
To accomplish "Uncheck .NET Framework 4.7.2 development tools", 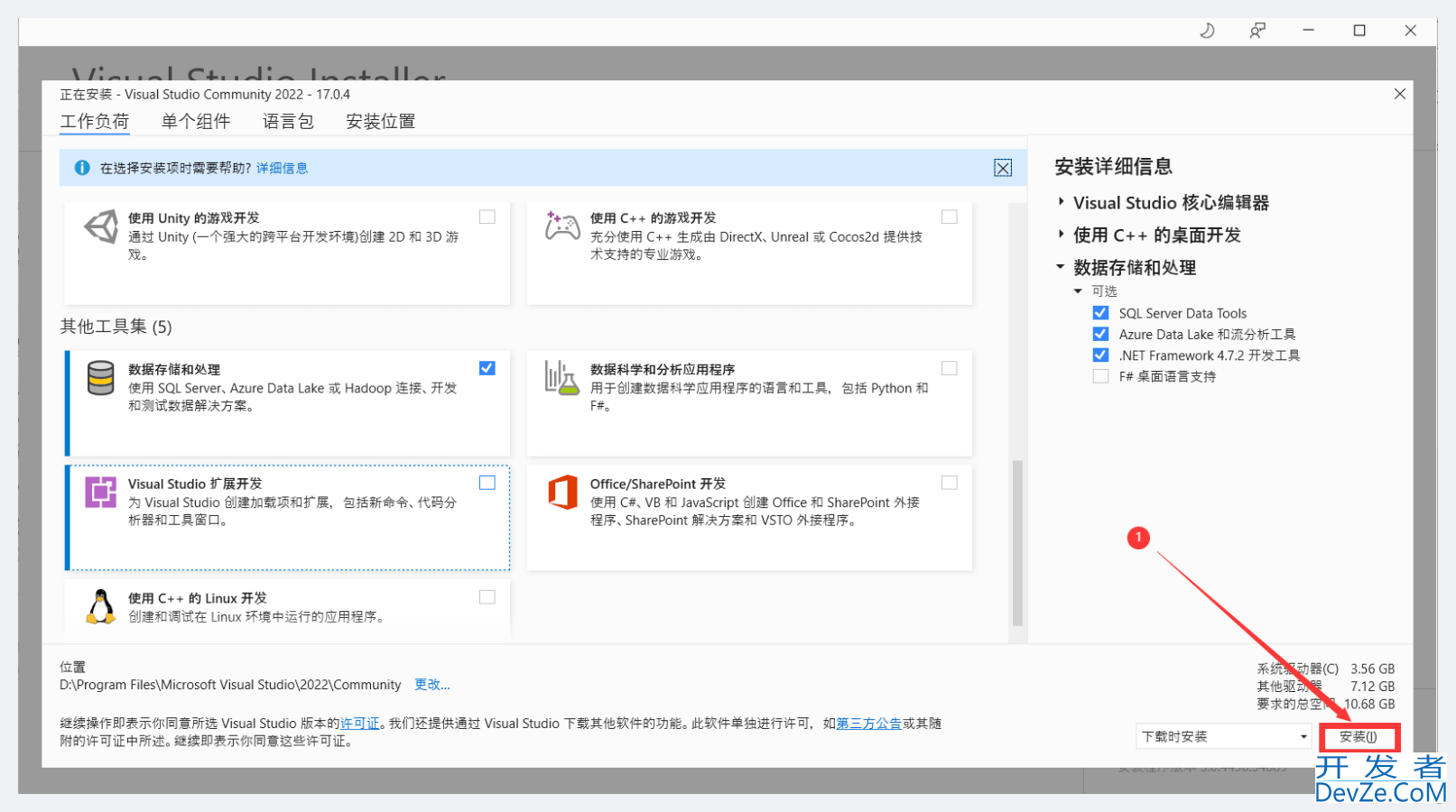I will [1100, 355].
